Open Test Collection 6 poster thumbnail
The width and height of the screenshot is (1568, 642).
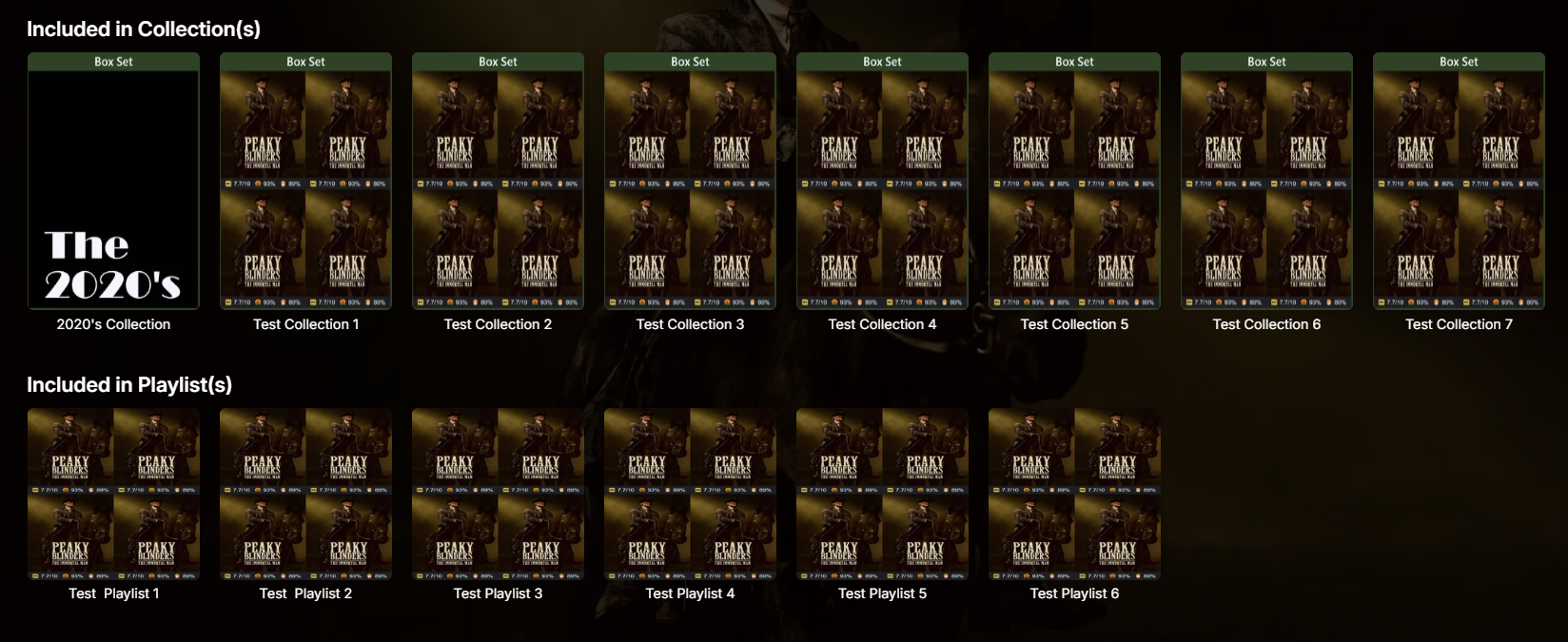pyautogui.click(x=1266, y=181)
